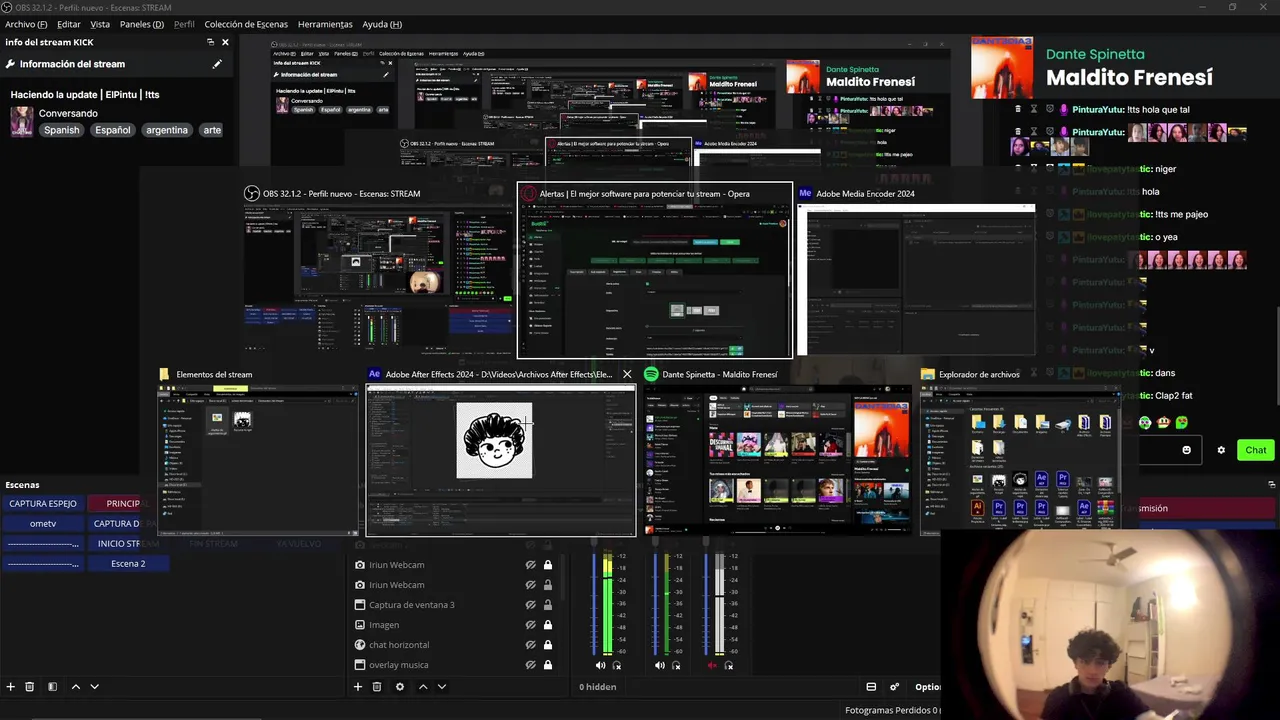Toggle visibility of Captura de ventana 3
This screenshot has width=1280, height=720.
pyautogui.click(x=531, y=605)
